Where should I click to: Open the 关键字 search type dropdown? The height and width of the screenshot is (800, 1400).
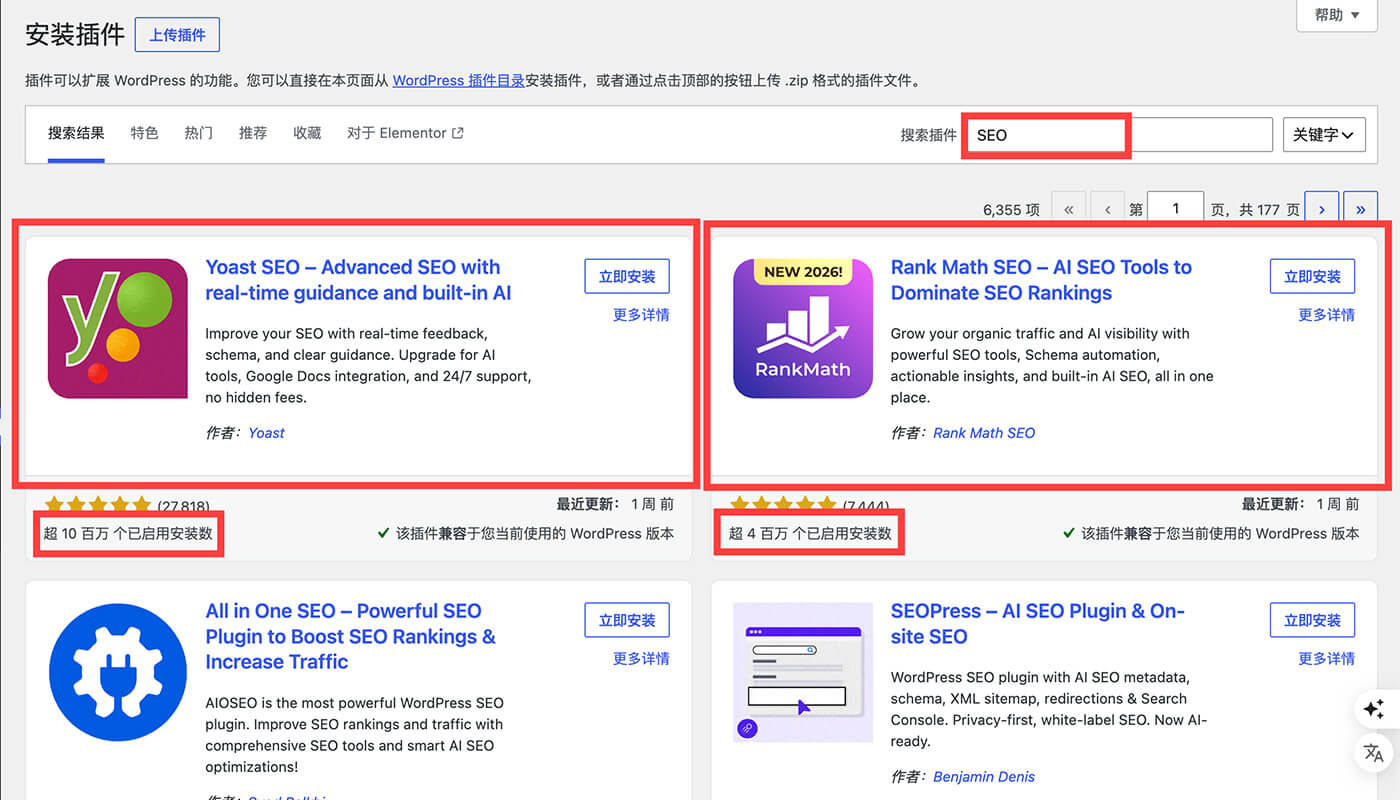tap(1324, 134)
